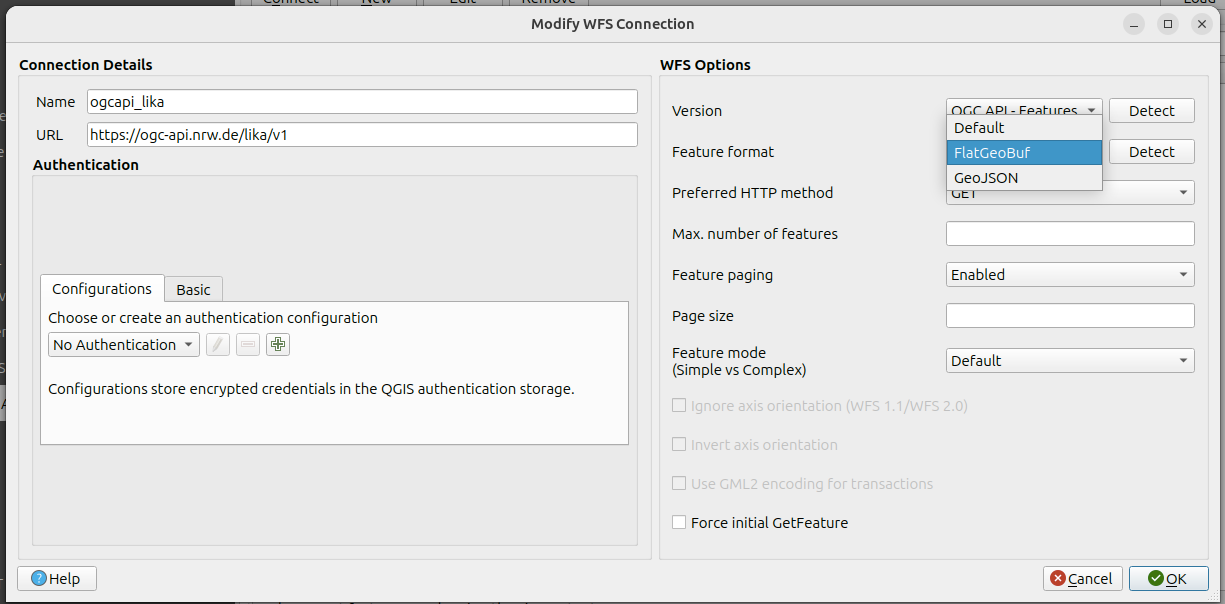This screenshot has width=1225, height=604.
Task: Select FlatGeoBuf from the format list
Action: pos(1023,153)
